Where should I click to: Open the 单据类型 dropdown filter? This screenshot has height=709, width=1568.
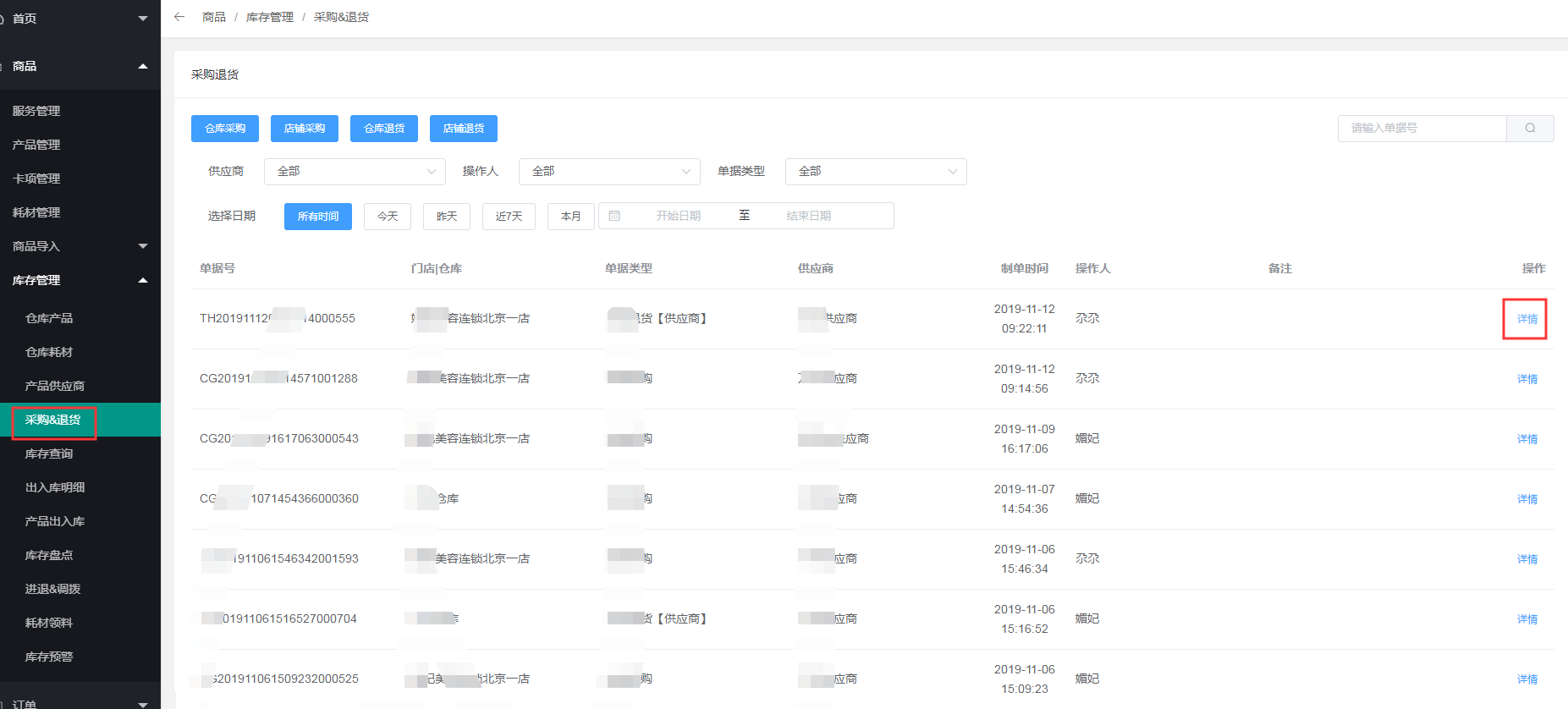tap(876, 172)
